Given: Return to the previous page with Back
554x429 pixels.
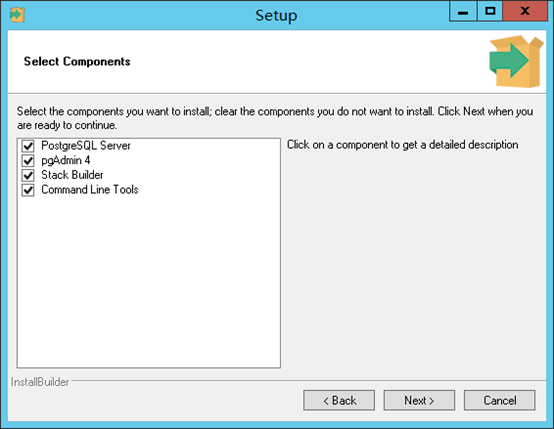Looking at the screenshot, I should pyautogui.click(x=339, y=400).
